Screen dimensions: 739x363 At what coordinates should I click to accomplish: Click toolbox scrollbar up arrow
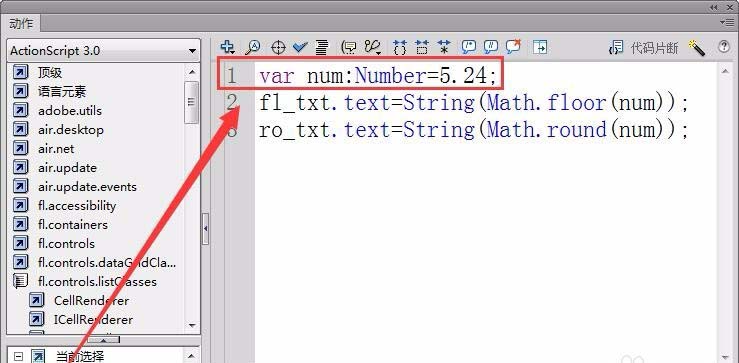point(192,72)
